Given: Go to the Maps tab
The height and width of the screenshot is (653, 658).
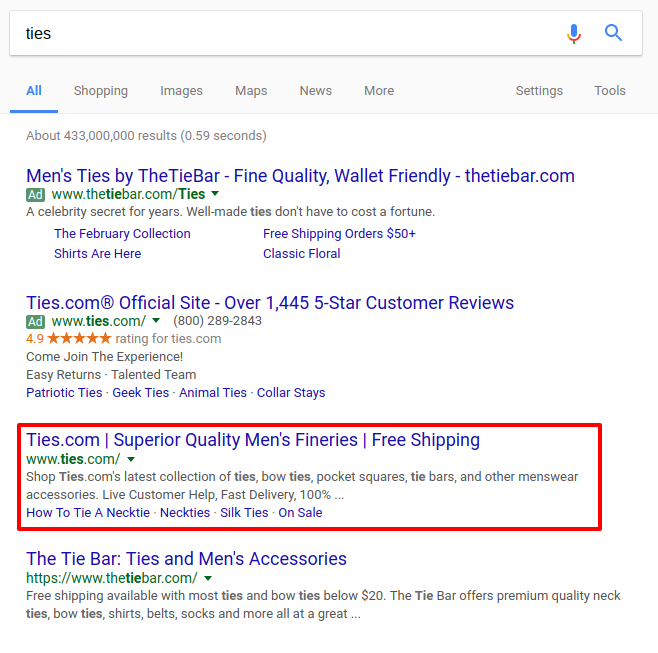Looking at the screenshot, I should click(x=251, y=91).
